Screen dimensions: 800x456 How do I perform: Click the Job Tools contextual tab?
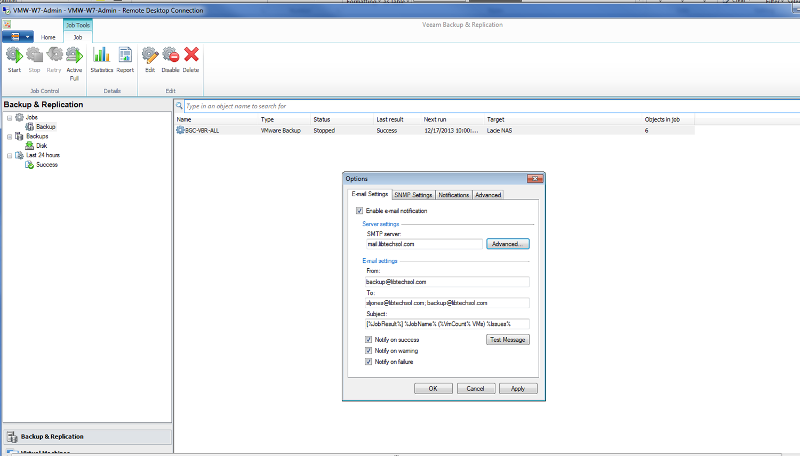click(78, 25)
